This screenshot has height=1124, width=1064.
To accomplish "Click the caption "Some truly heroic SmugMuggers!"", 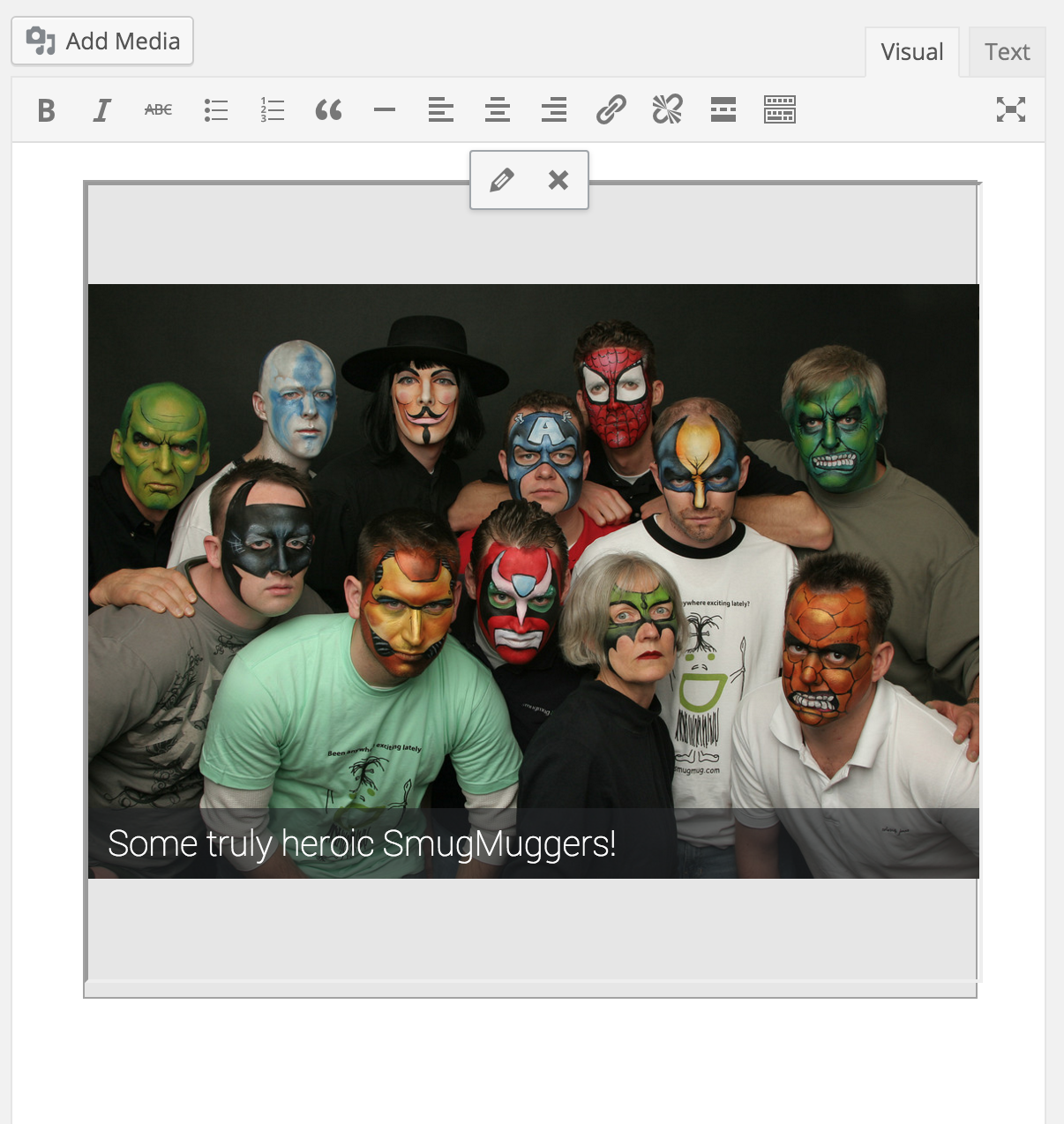I will tap(362, 844).
